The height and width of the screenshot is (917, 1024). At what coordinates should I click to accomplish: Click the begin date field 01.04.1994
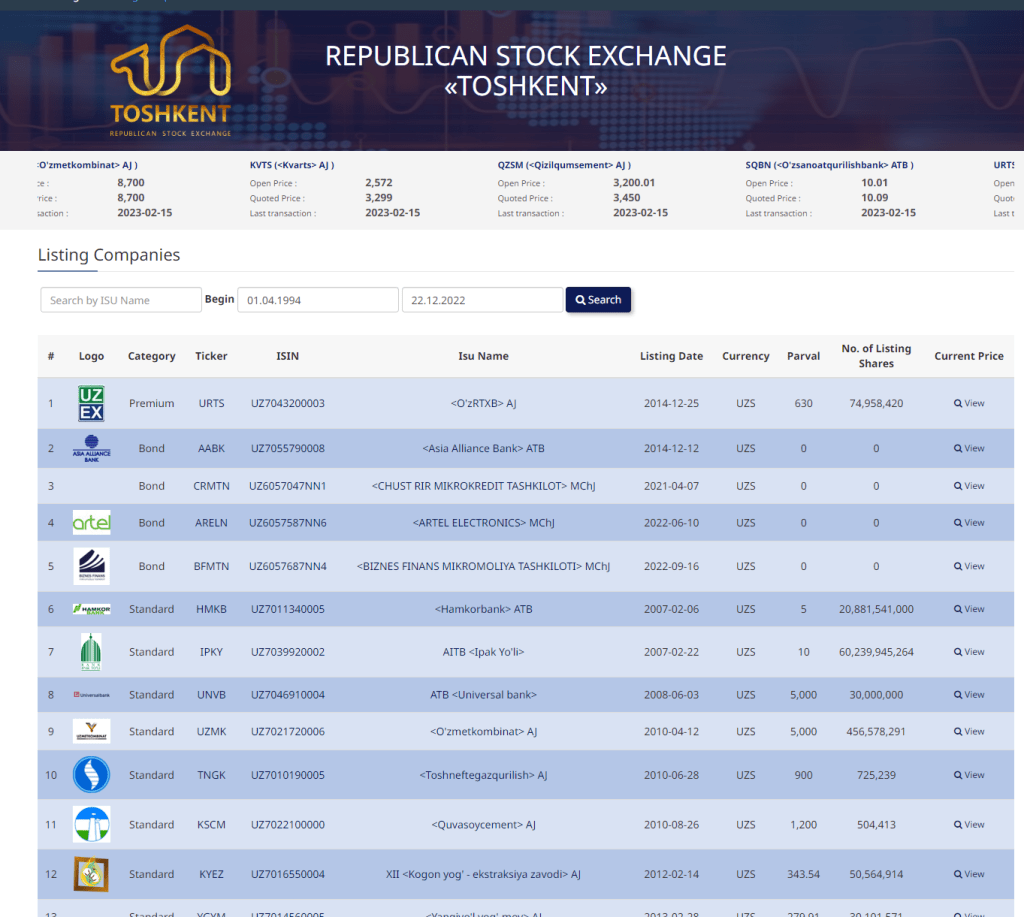pos(317,300)
